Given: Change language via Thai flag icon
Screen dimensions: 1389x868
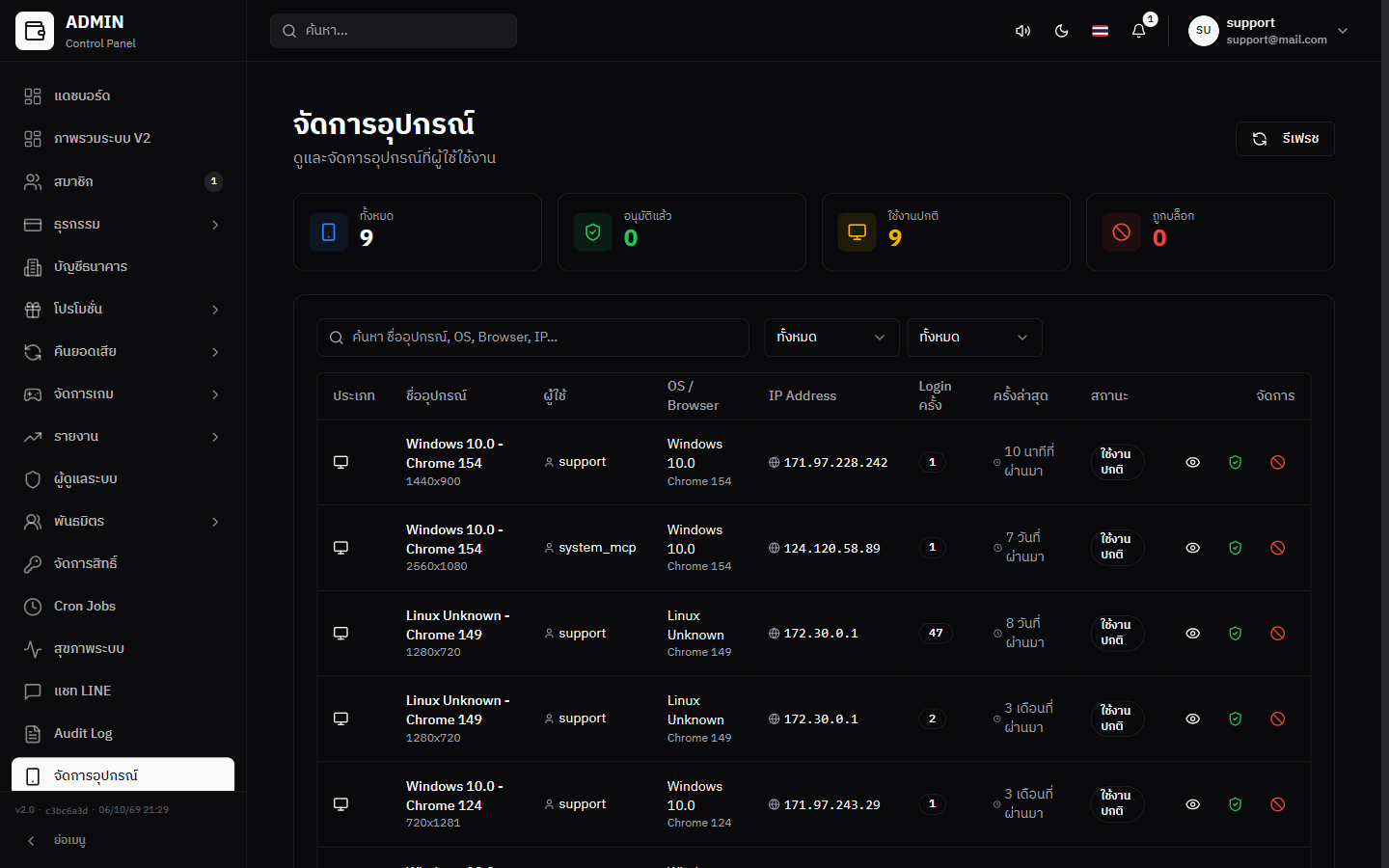Looking at the screenshot, I should pyautogui.click(x=1100, y=31).
